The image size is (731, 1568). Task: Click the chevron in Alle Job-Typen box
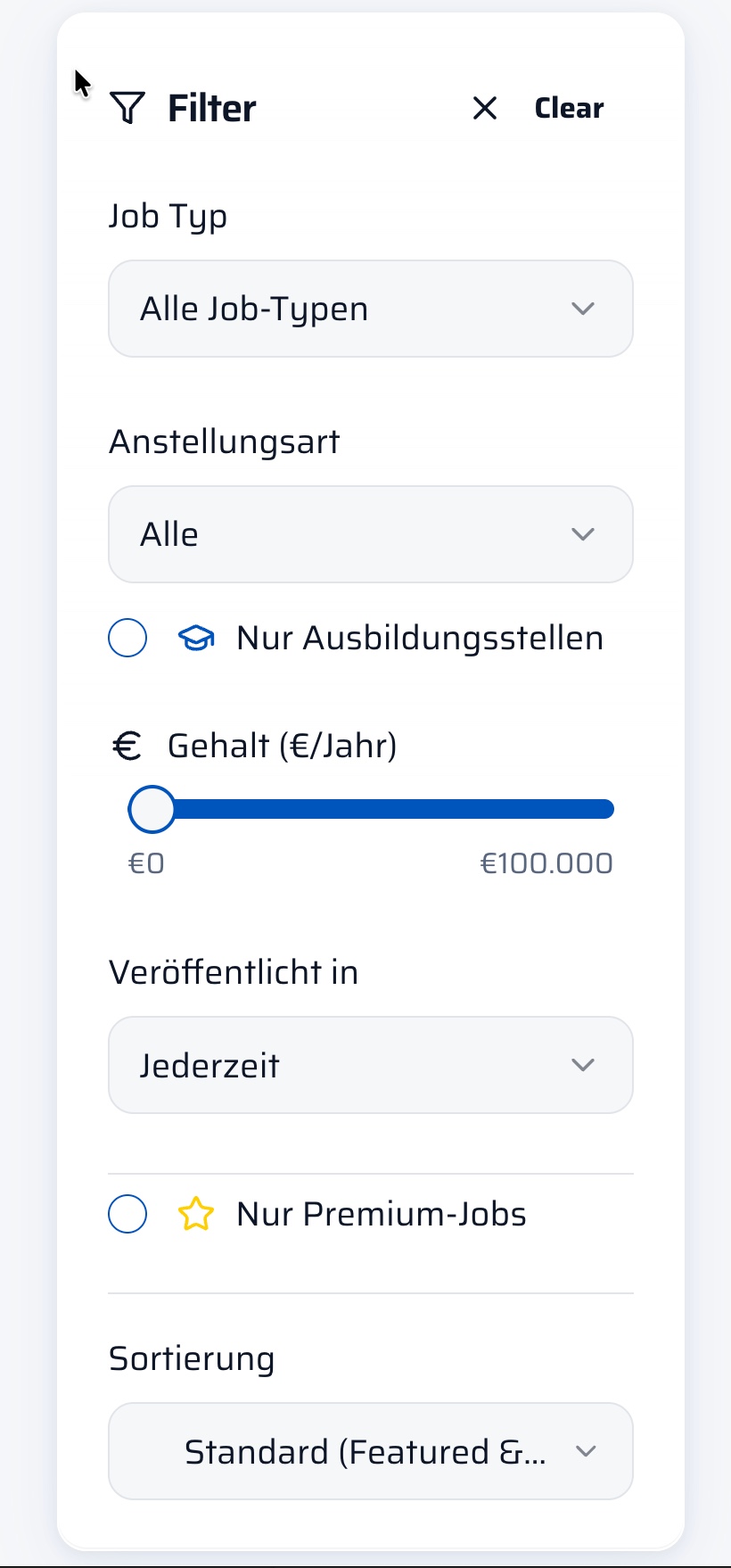tap(583, 309)
